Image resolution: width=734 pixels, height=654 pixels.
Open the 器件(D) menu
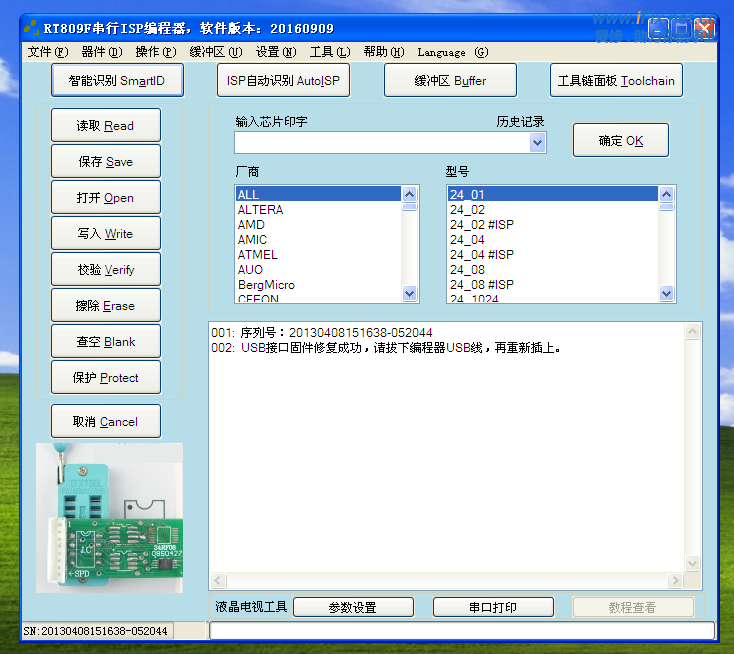click(x=102, y=52)
